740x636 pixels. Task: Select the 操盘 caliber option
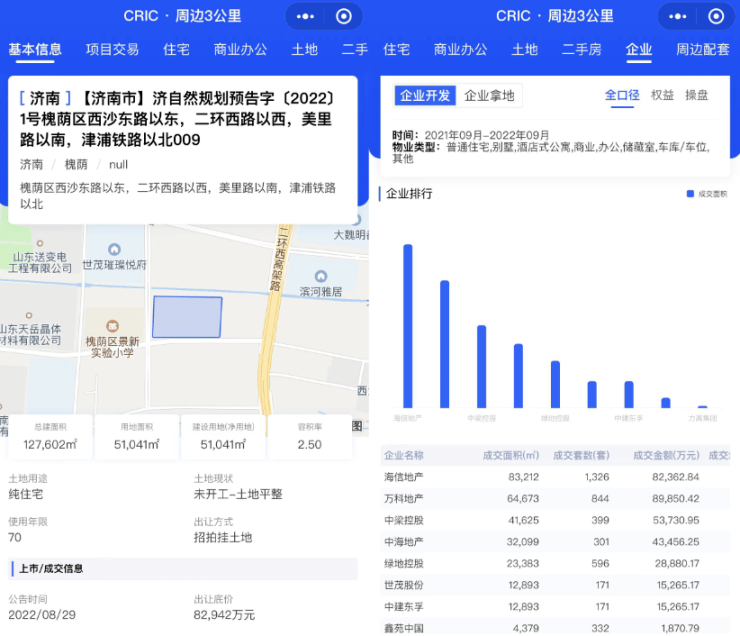(x=696, y=95)
